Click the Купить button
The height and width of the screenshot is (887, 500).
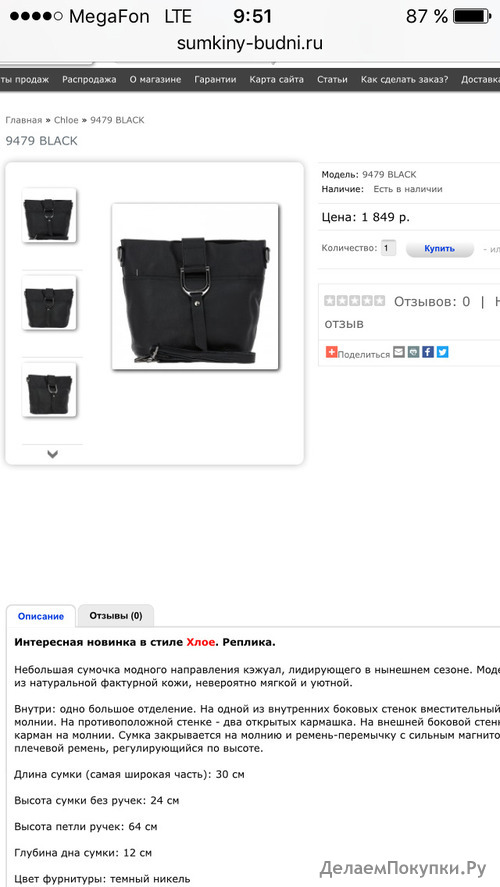(439, 248)
